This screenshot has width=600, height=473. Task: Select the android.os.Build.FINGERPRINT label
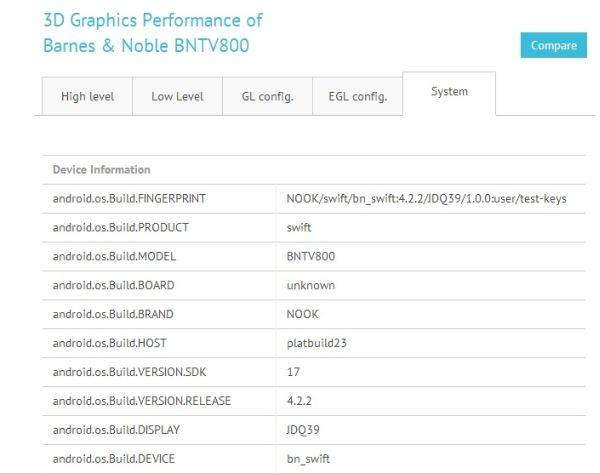(x=129, y=199)
